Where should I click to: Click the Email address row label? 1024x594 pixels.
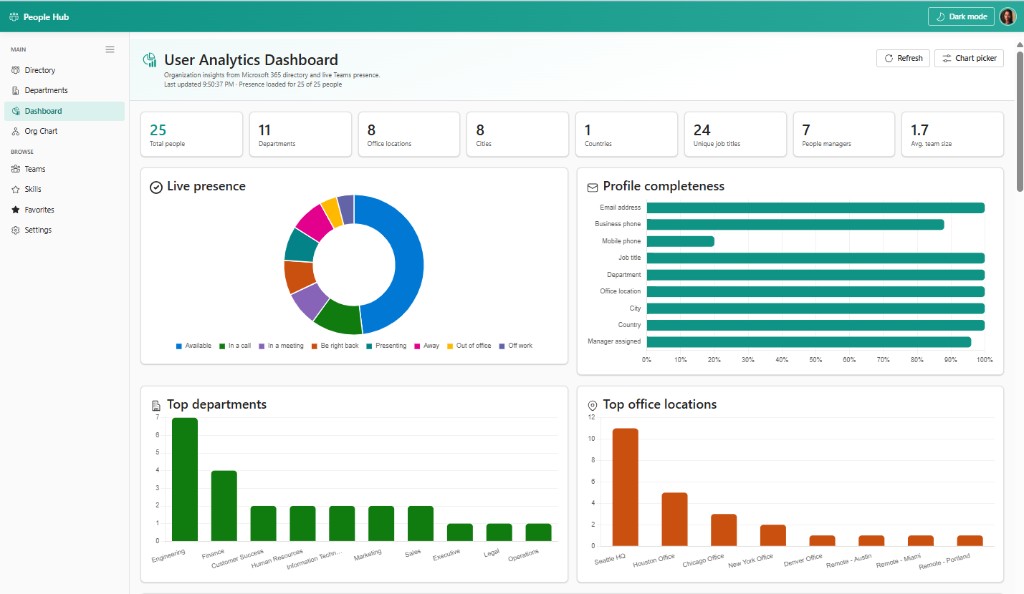[620, 208]
